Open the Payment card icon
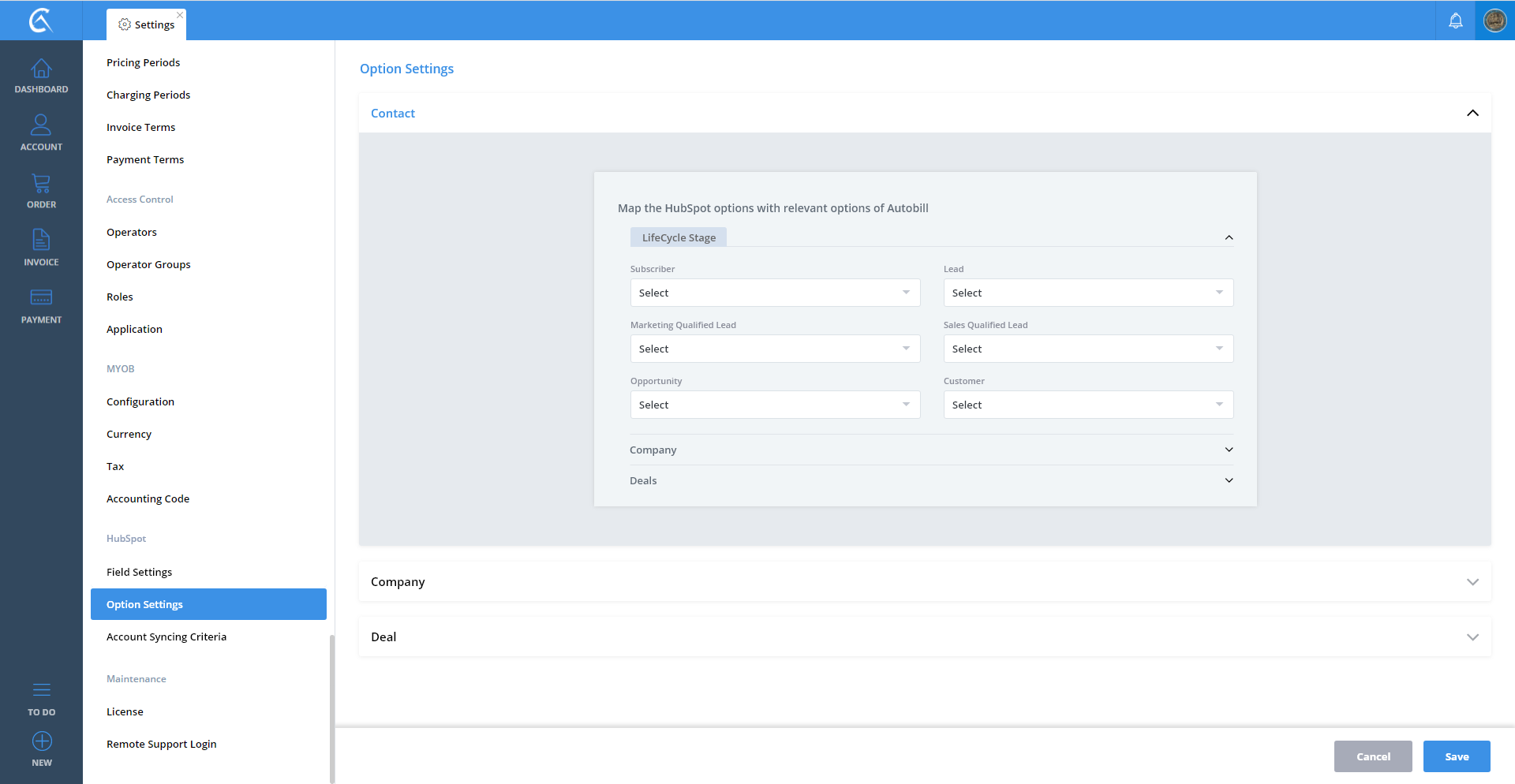Screen dimensions: 1515x784 [x=41, y=298]
